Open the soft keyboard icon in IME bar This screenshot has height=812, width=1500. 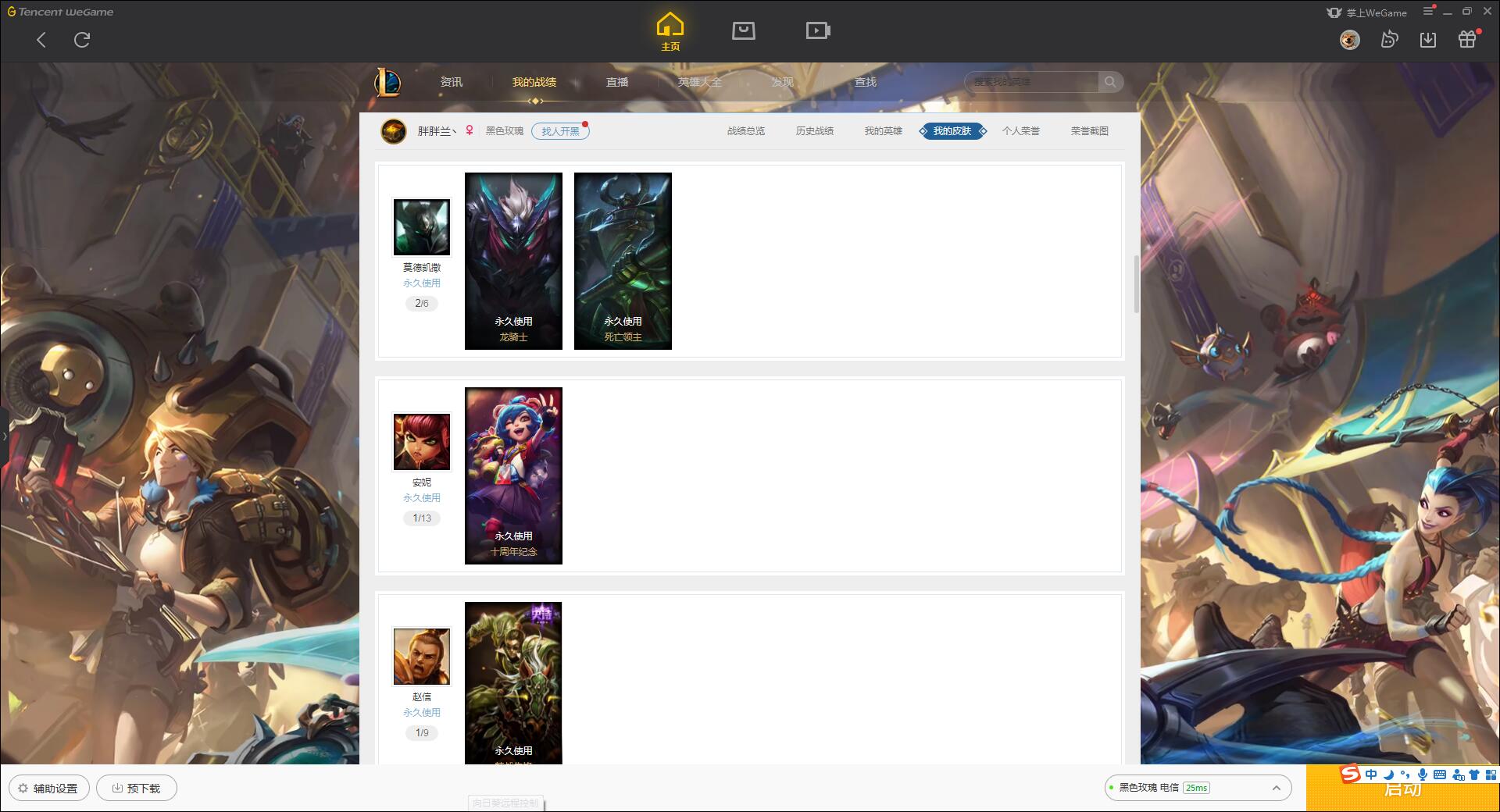pyautogui.click(x=1440, y=775)
